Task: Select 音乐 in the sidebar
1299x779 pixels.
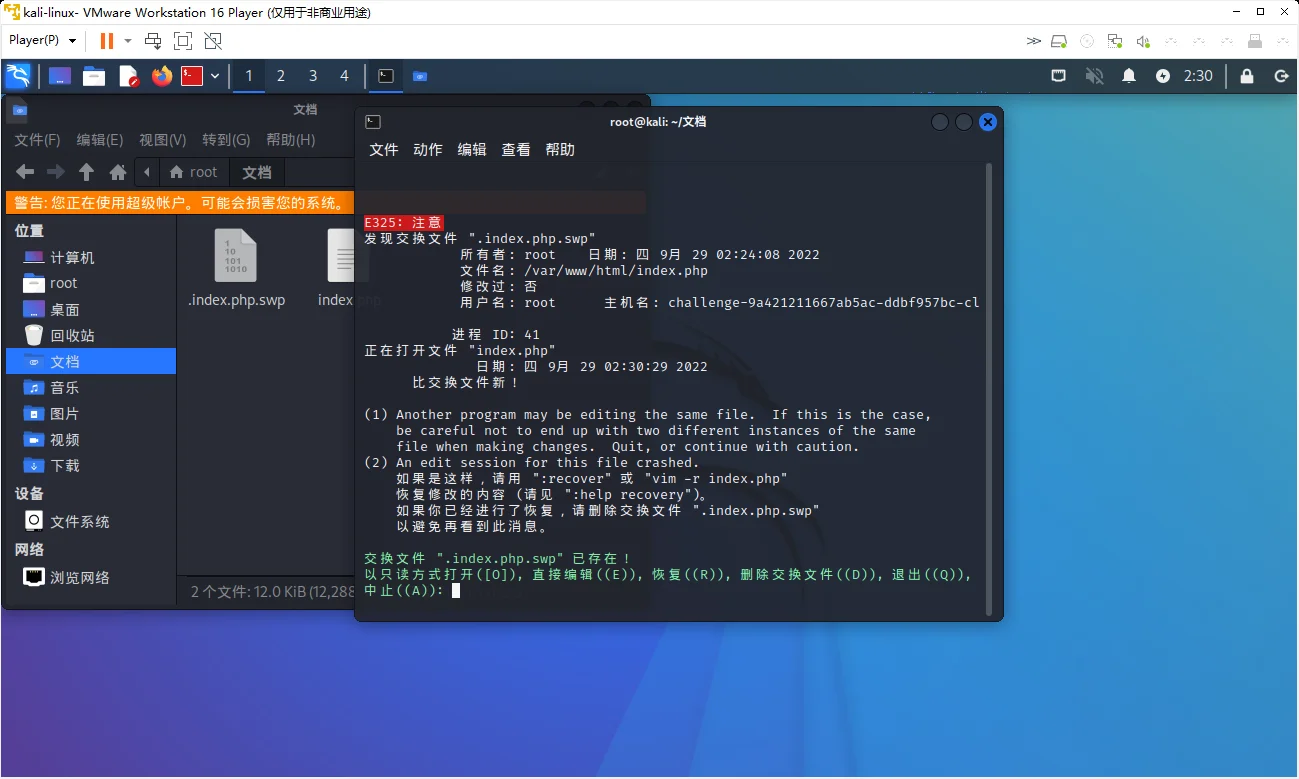Action: [x=65, y=388]
